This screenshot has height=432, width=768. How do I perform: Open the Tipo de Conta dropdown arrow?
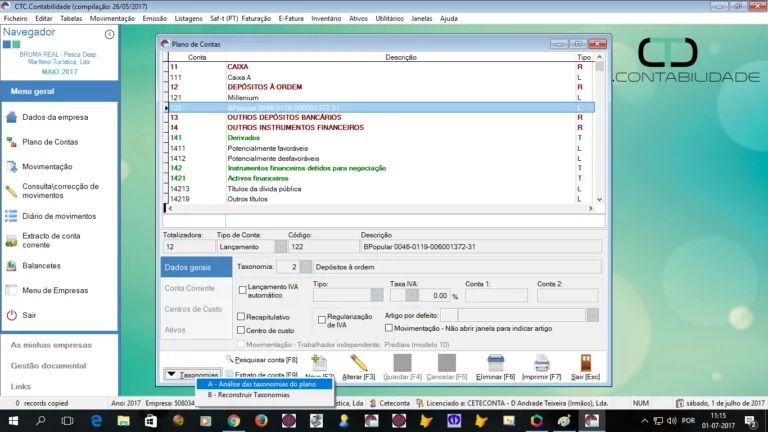click(281, 246)
